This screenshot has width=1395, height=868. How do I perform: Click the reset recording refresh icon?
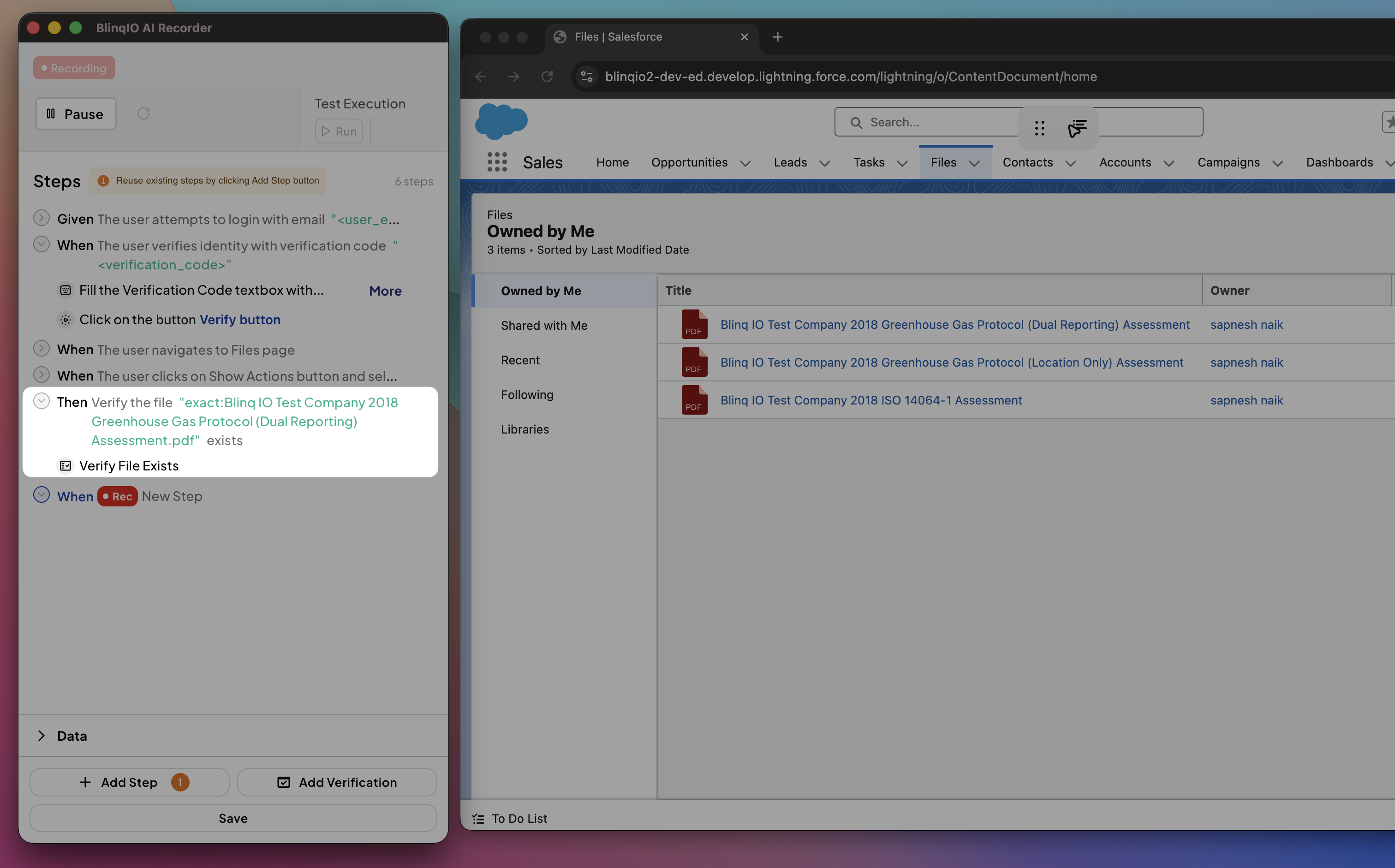[x=143, y=113]
